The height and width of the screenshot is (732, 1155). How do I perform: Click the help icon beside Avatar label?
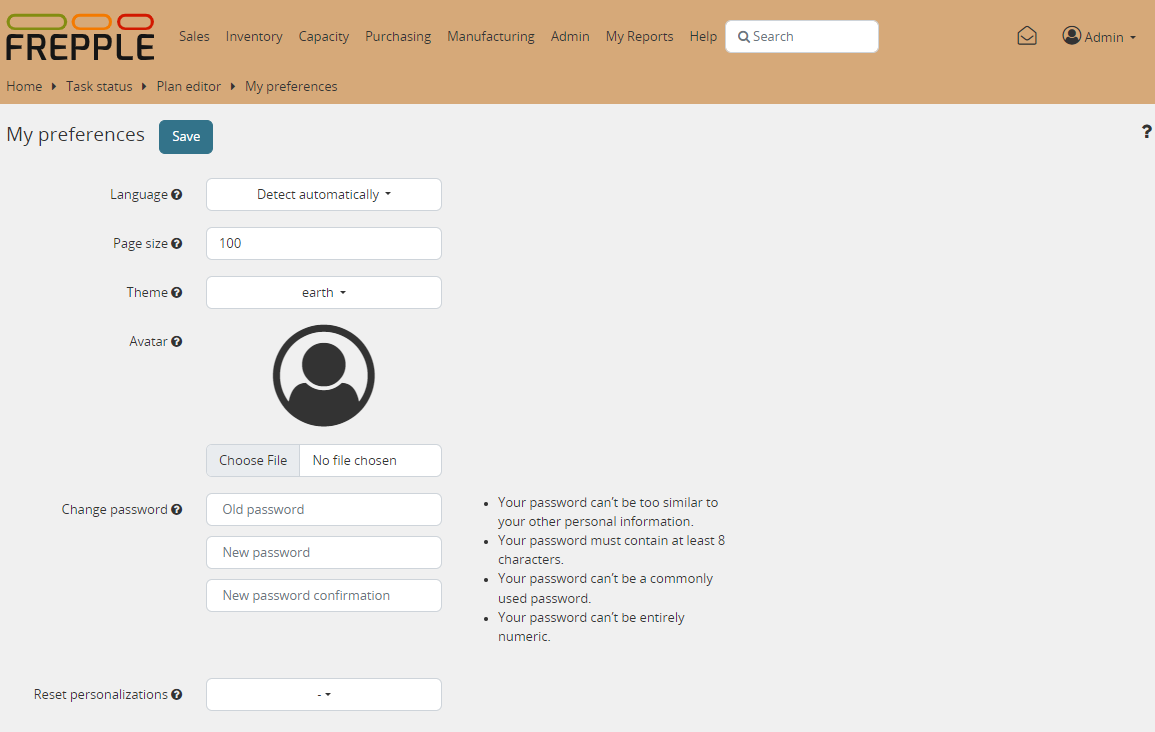177,342
